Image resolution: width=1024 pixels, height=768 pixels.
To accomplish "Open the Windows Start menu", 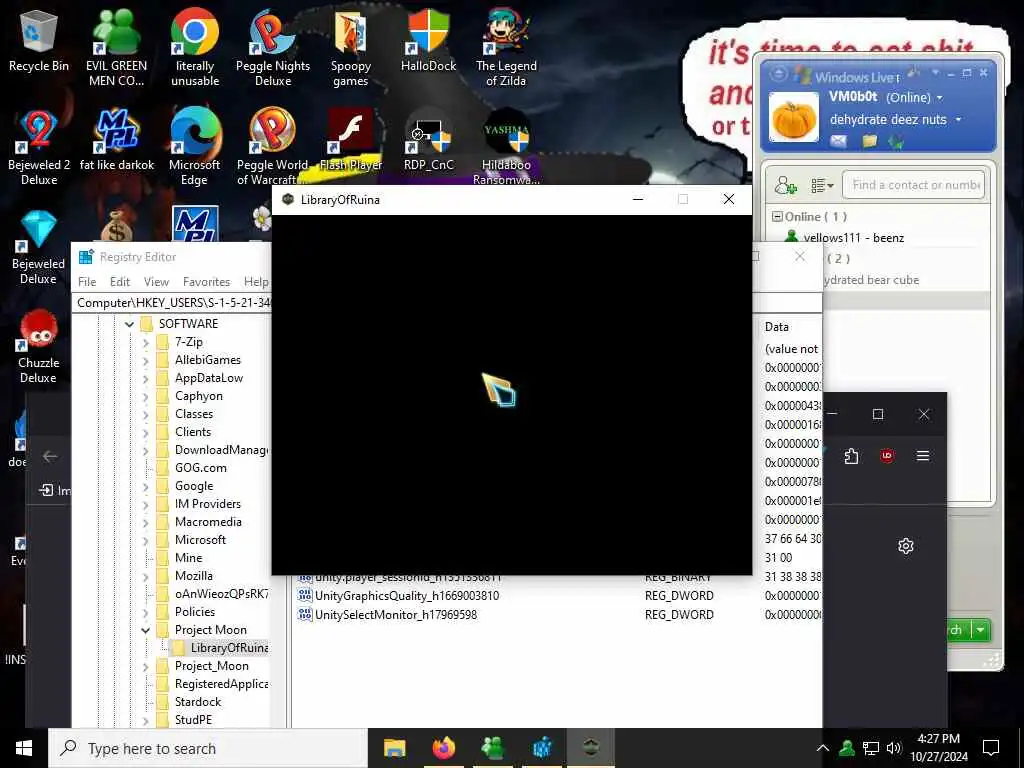I will tap(24, 748).
